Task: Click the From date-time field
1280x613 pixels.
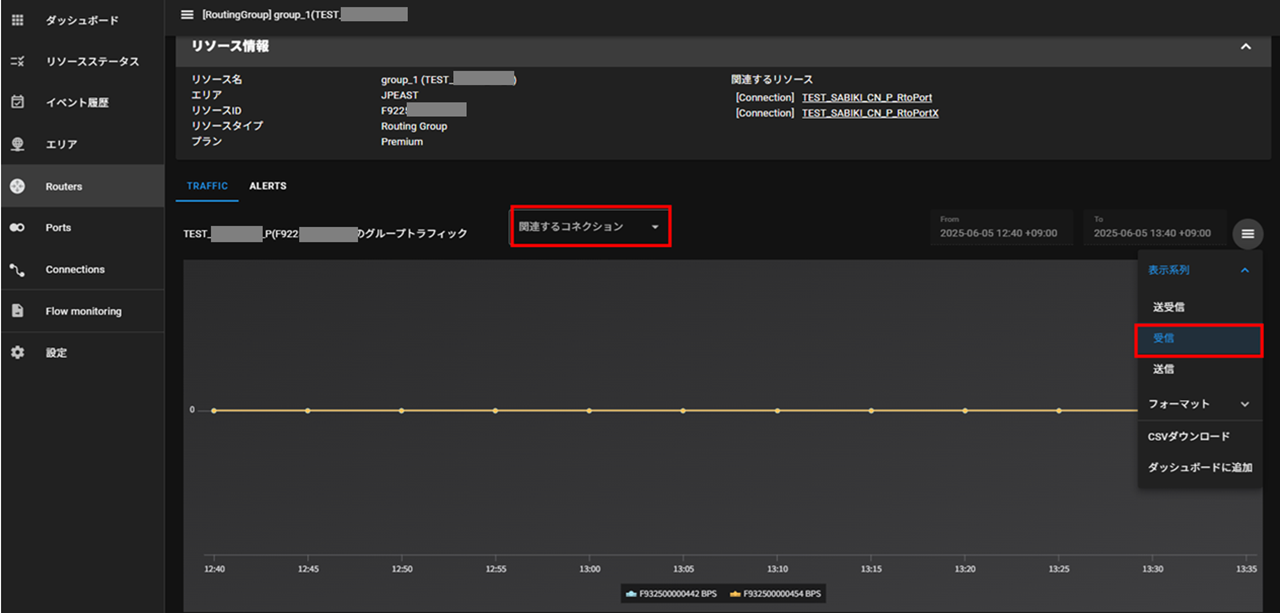Action: click(1001, 227)
